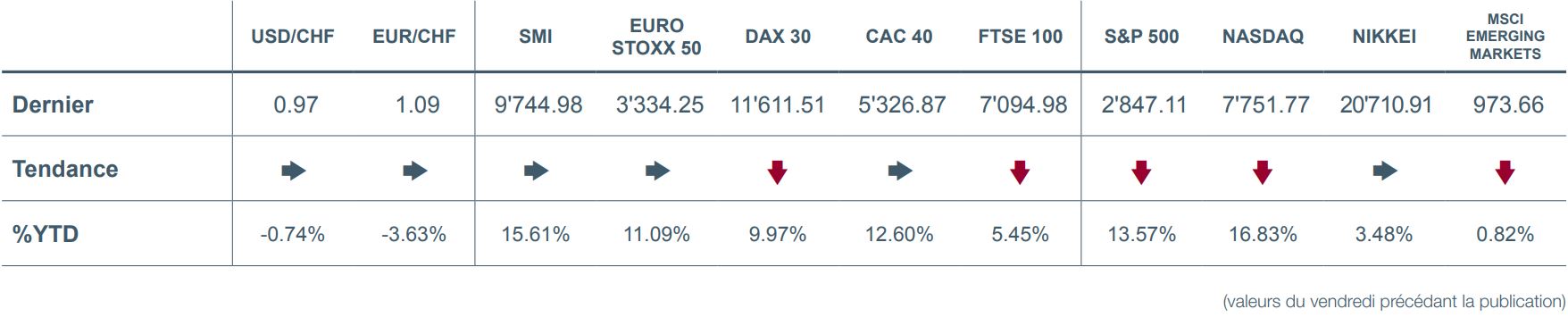This screenshot has width=1568, height=334.
Task: Click the MSCI Emerging Markets down arrow
Action: pos(1505,171)
